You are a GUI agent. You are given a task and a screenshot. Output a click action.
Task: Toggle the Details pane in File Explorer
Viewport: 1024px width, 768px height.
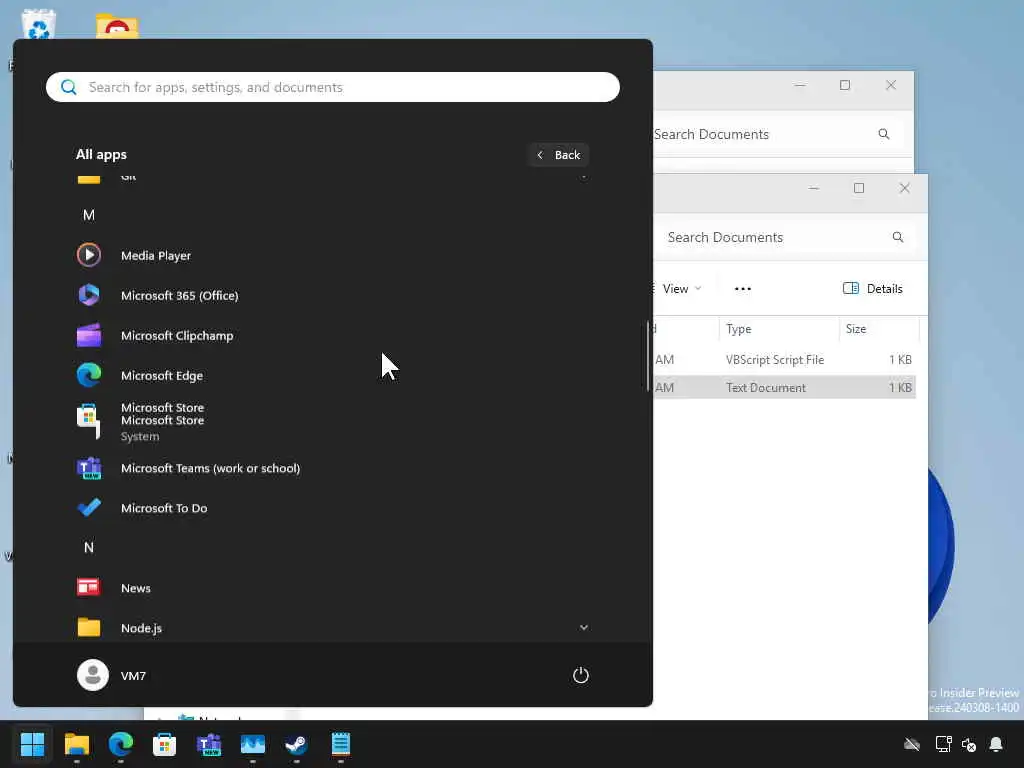[872, 289]
